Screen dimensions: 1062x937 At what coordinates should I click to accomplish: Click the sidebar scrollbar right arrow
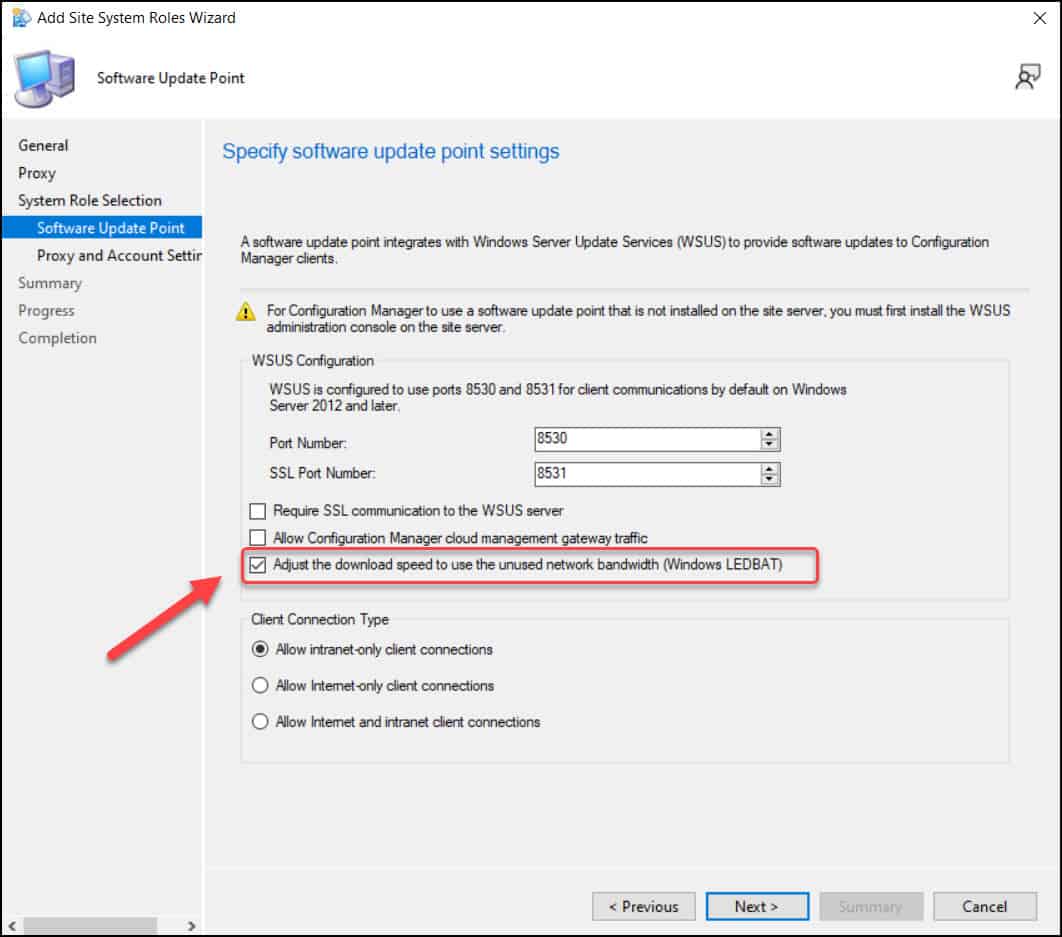(191, 925)
